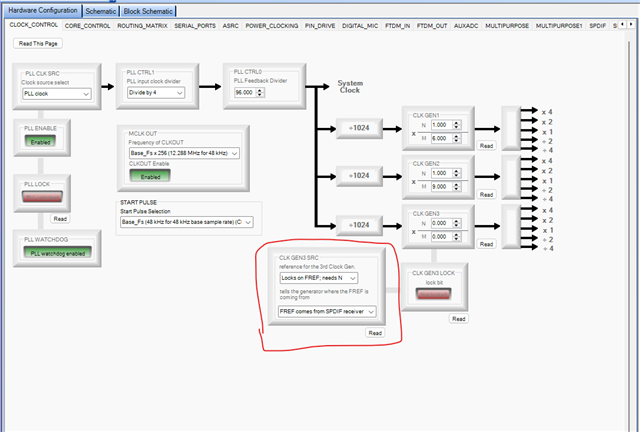Viewport: 640px width, 432px height.
Task: Go to the SERIAL_PORTS tab
Action: tap(195, 26)
